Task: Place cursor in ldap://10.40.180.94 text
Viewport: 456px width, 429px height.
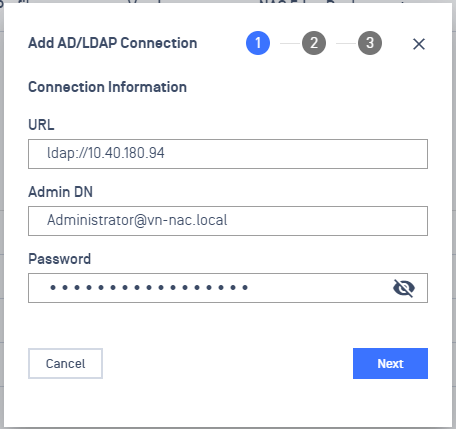Action: (106, 153)
